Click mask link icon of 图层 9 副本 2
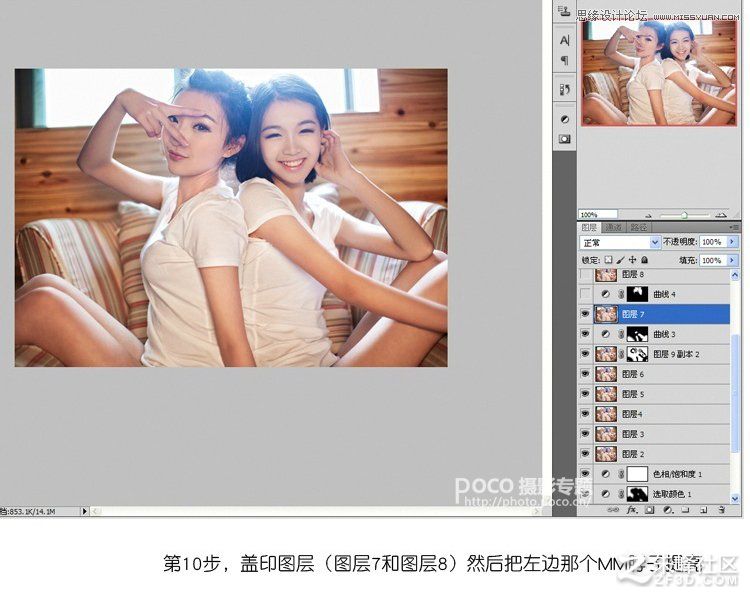 (x=621, y=354)
